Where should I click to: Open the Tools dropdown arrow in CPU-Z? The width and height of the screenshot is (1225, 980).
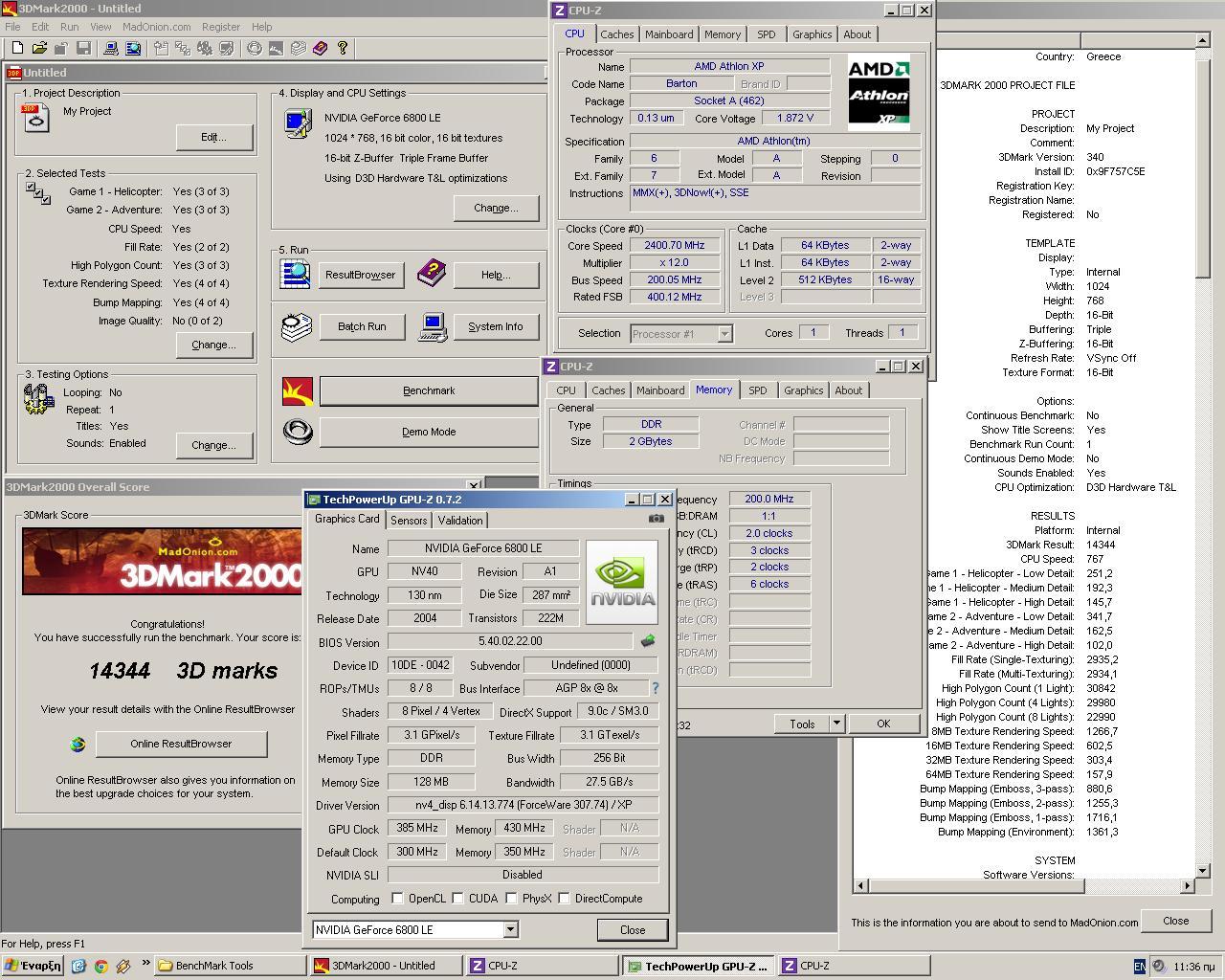tap(836, 724)
